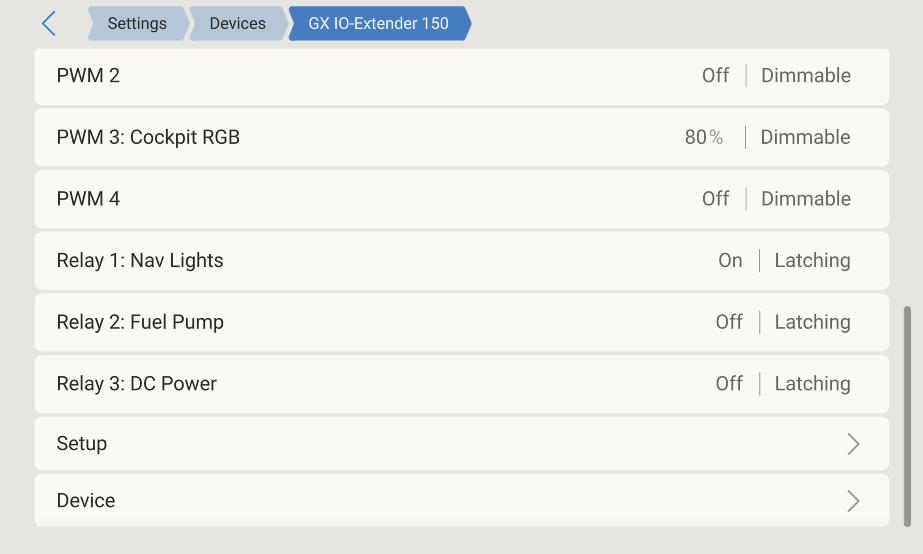This screenshot has height=554, width=923.
Task: Click Latching label for DC Power
Action: [812, 384]
